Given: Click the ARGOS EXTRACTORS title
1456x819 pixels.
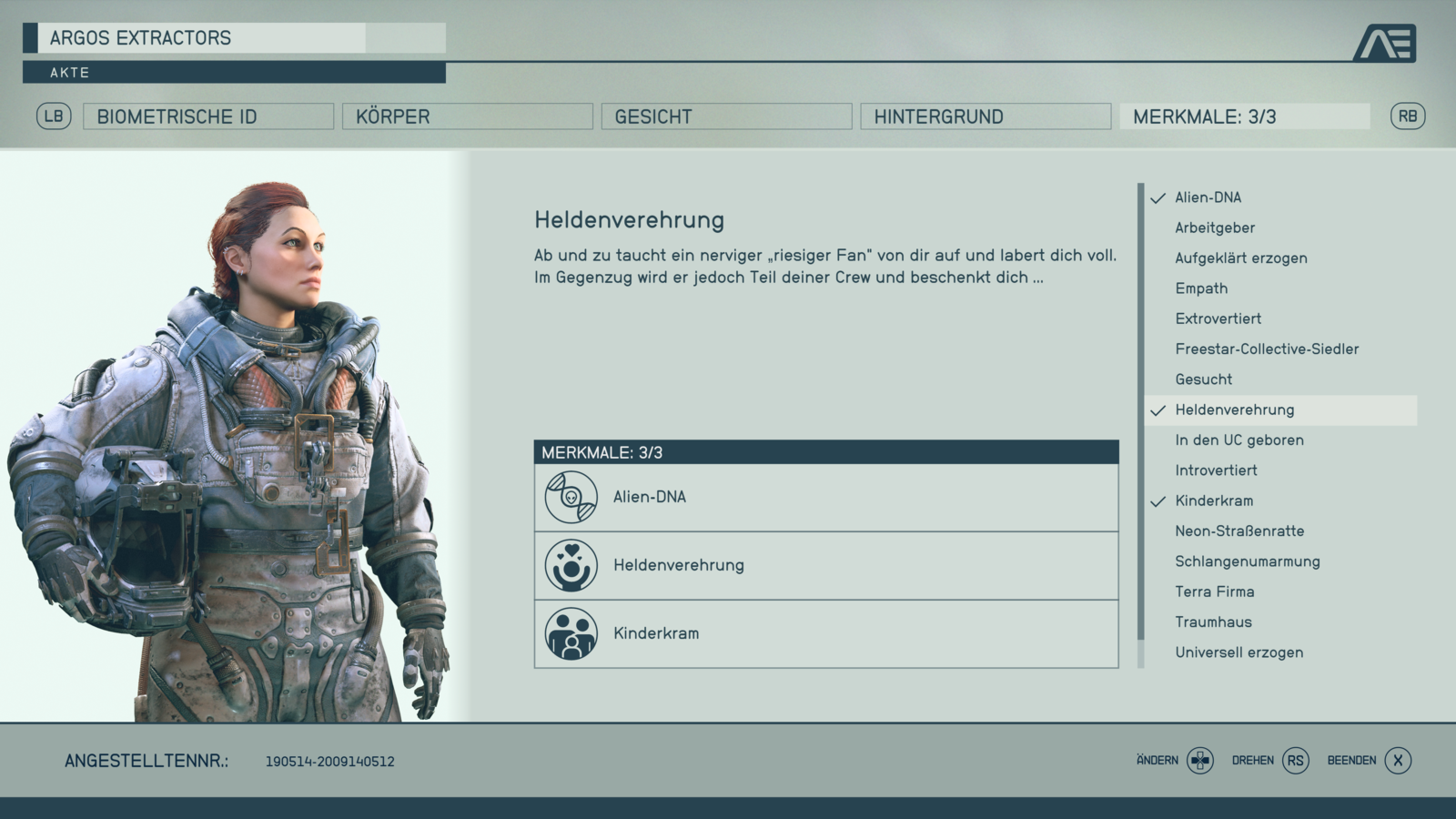Looking at the screenshot, I should [x=141, y=38].
